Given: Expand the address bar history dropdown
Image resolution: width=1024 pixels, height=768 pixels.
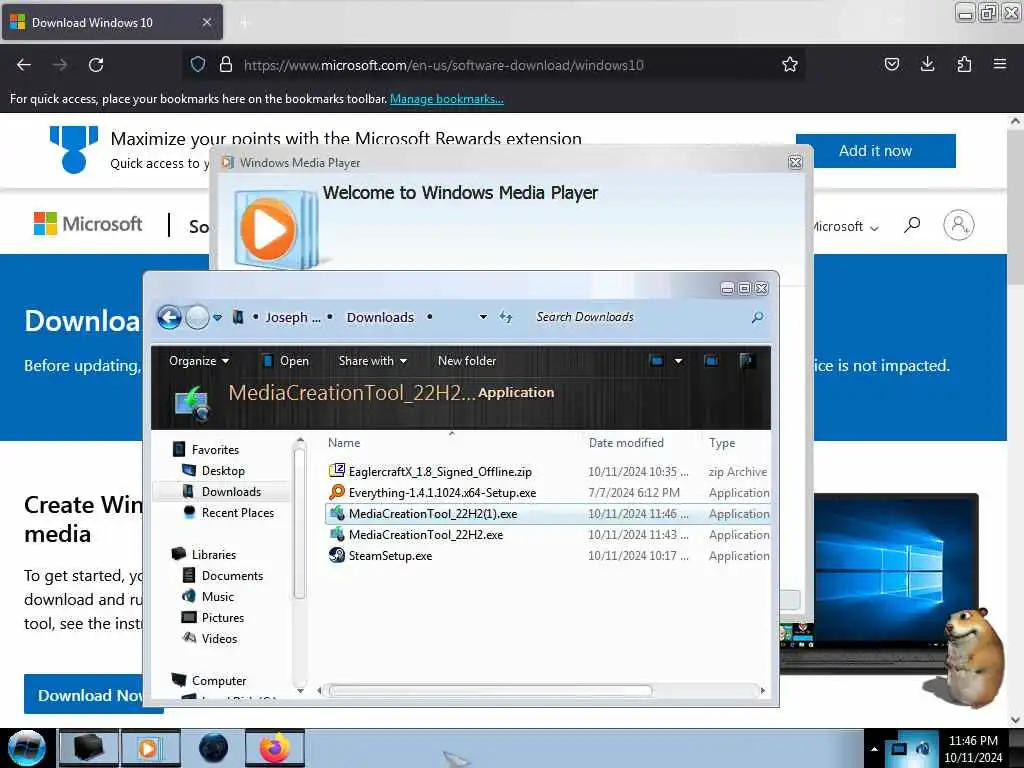Looking at the screenshot, I should tap(483, 317).
